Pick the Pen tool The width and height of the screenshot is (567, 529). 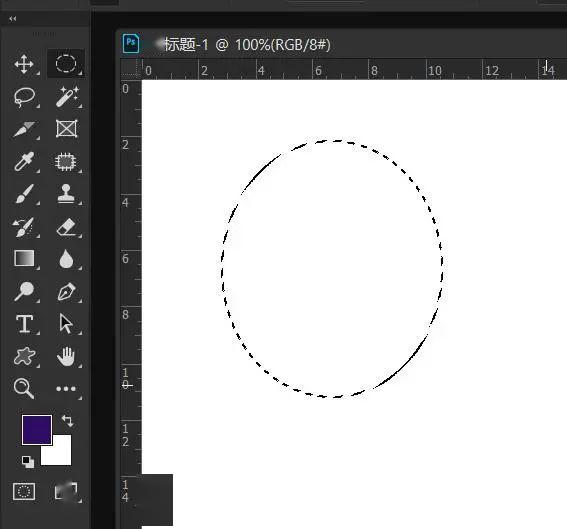click(x=66, y=291)
